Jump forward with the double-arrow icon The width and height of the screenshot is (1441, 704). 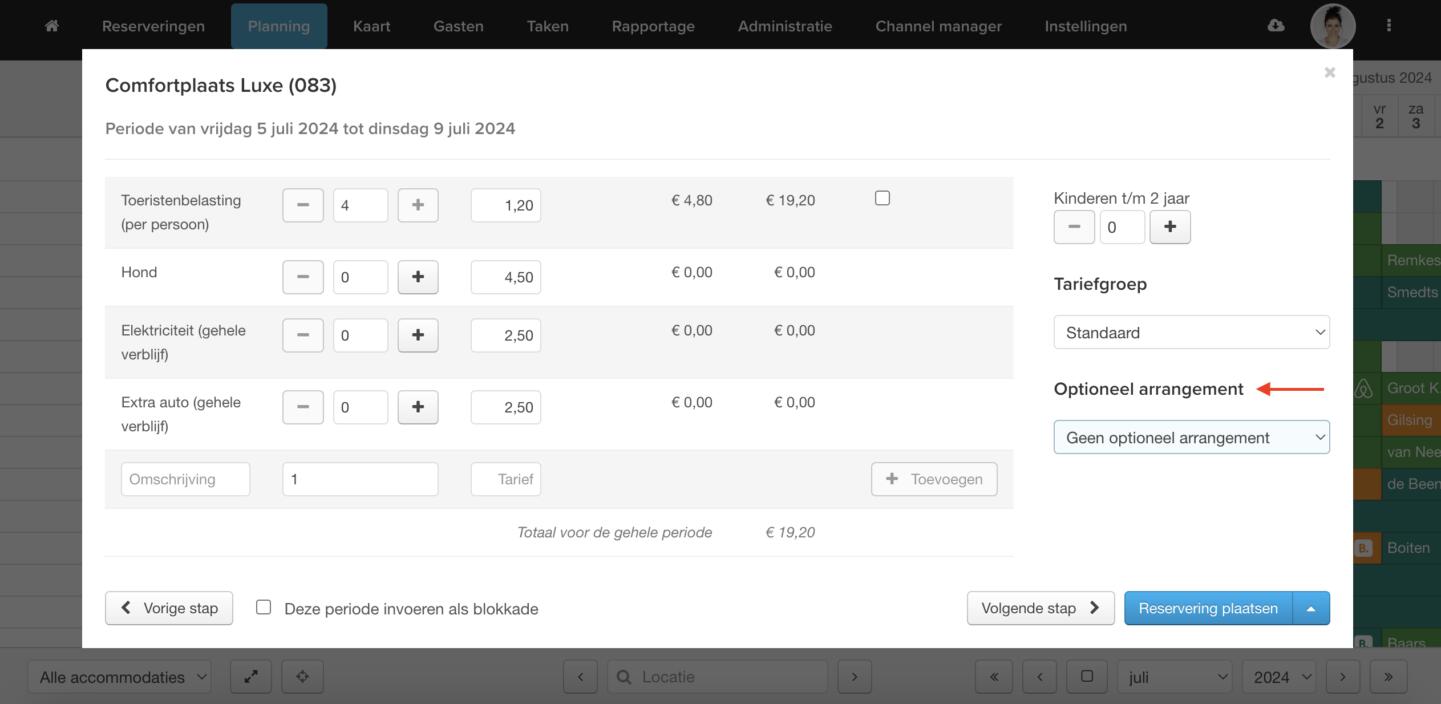click(x=1388, y=677)
